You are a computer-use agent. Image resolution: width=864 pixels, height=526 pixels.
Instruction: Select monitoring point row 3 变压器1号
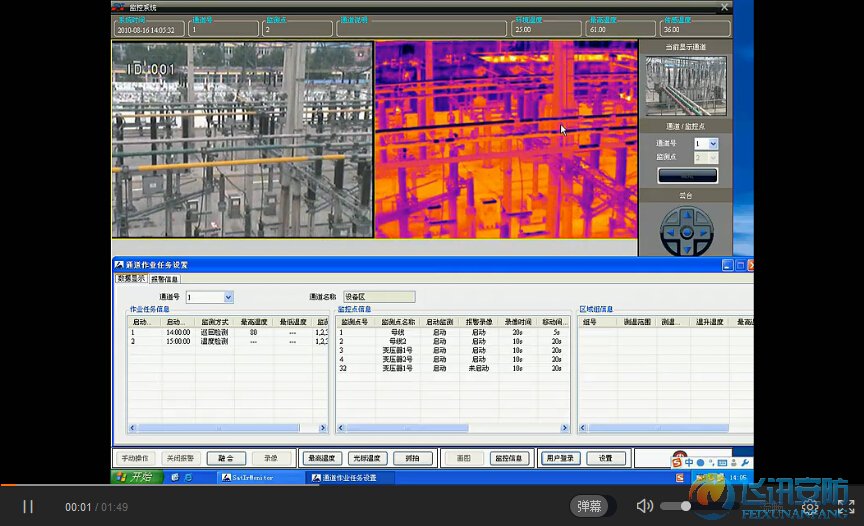(453, 350)
